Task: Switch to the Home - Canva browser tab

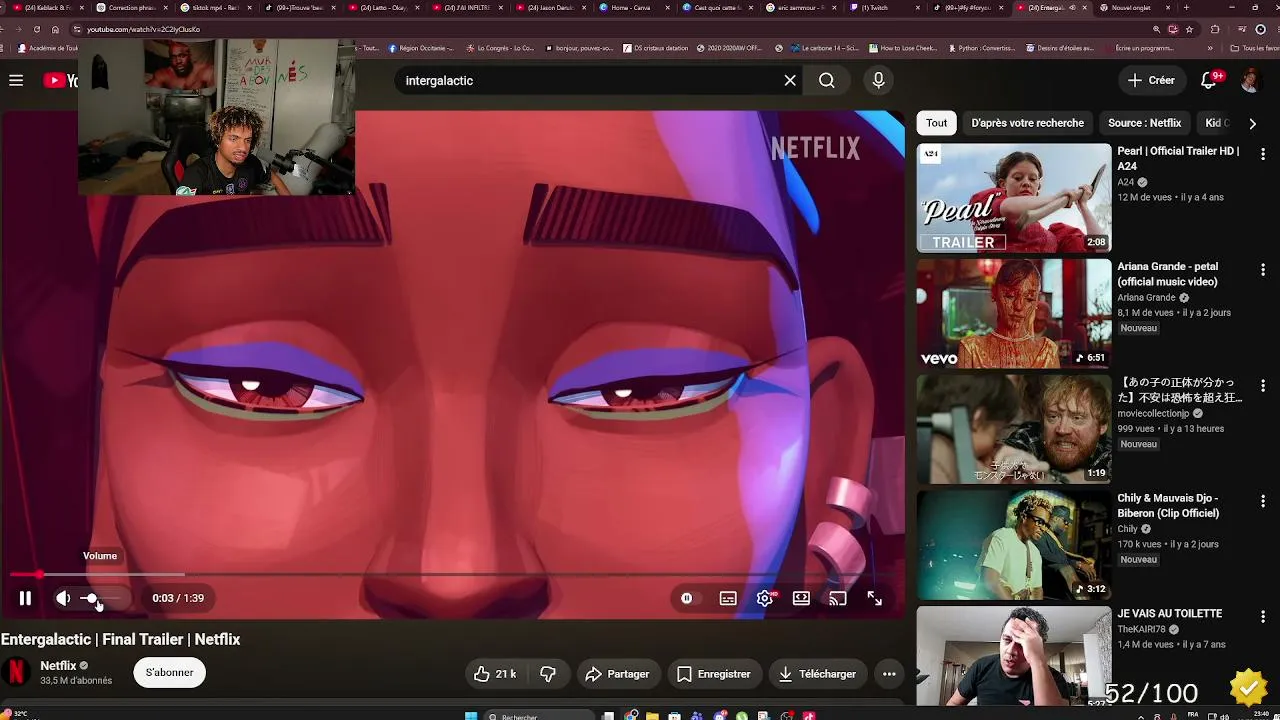Action: coord(632,7)
